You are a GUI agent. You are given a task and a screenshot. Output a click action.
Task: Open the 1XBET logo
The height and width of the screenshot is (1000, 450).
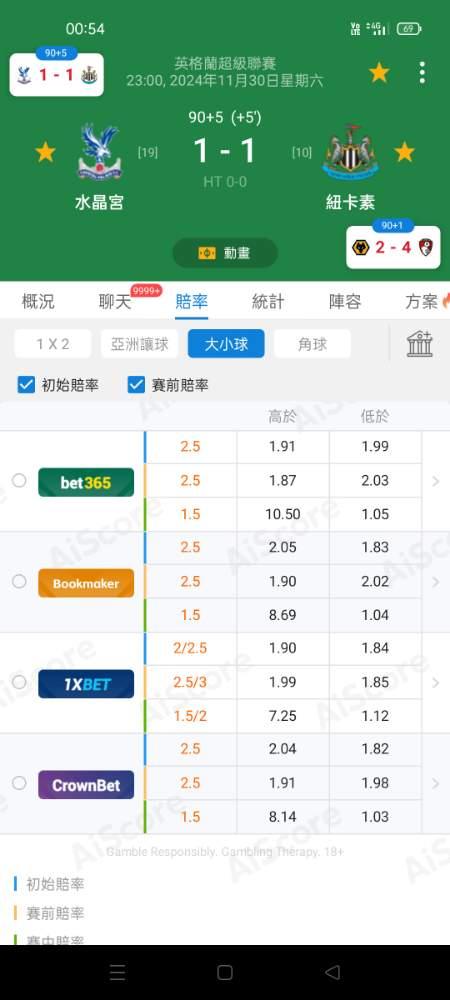pos(86,684)
